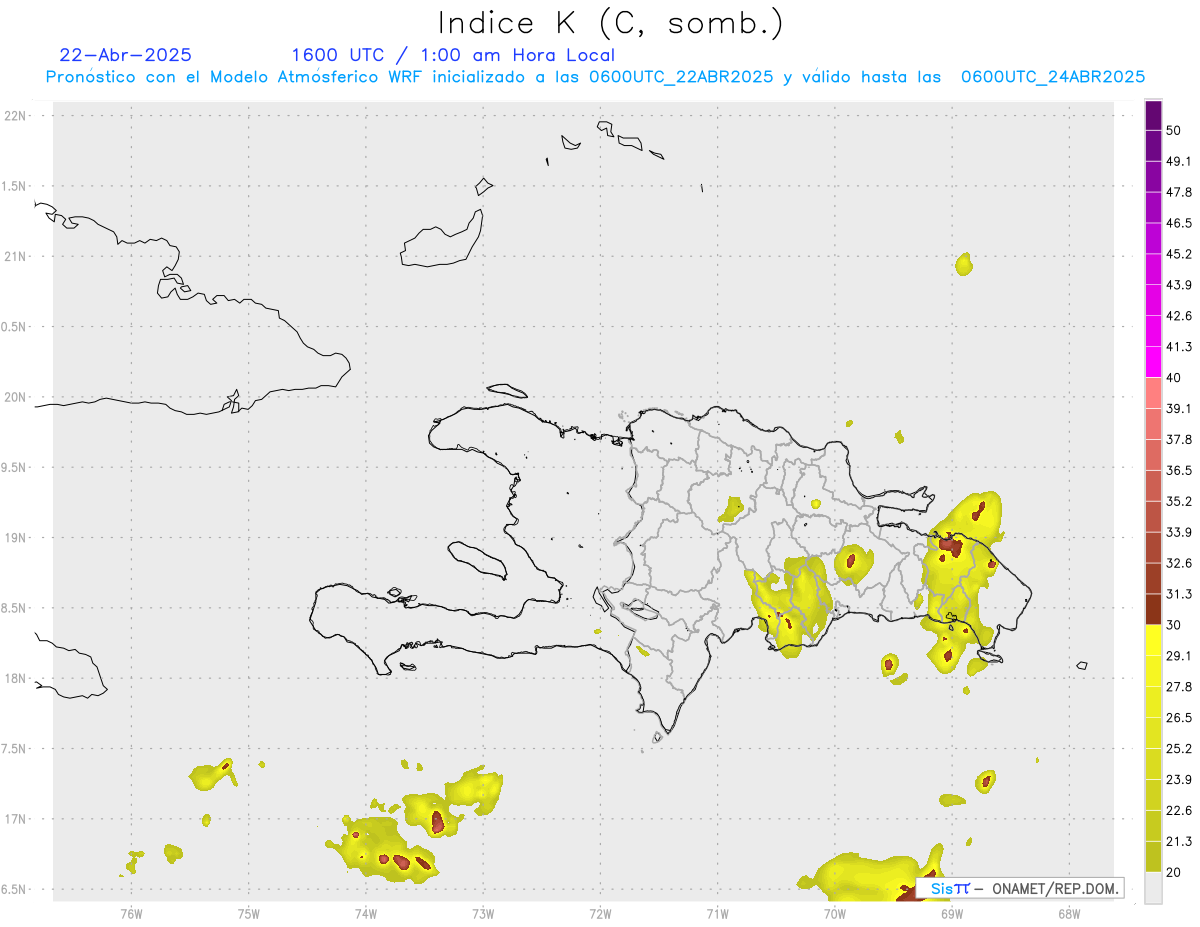This screenshot has height=927, width=1200.
Task: Click the "30" value on the color scale
Action: point(1174,625)
